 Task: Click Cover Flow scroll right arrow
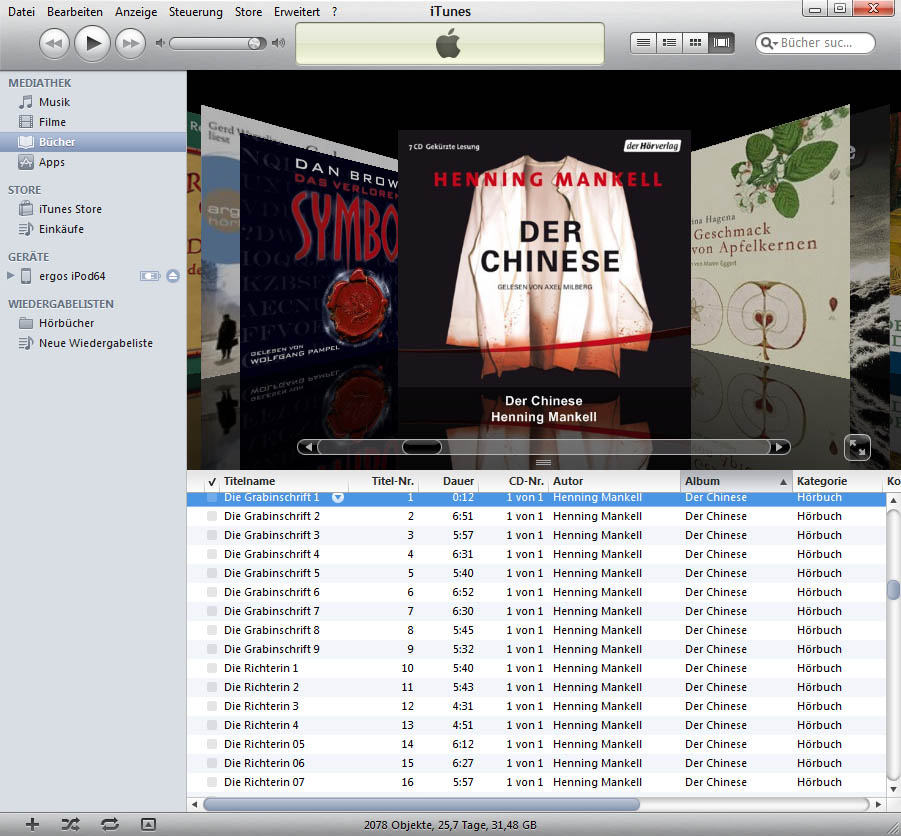pos(779,446)
